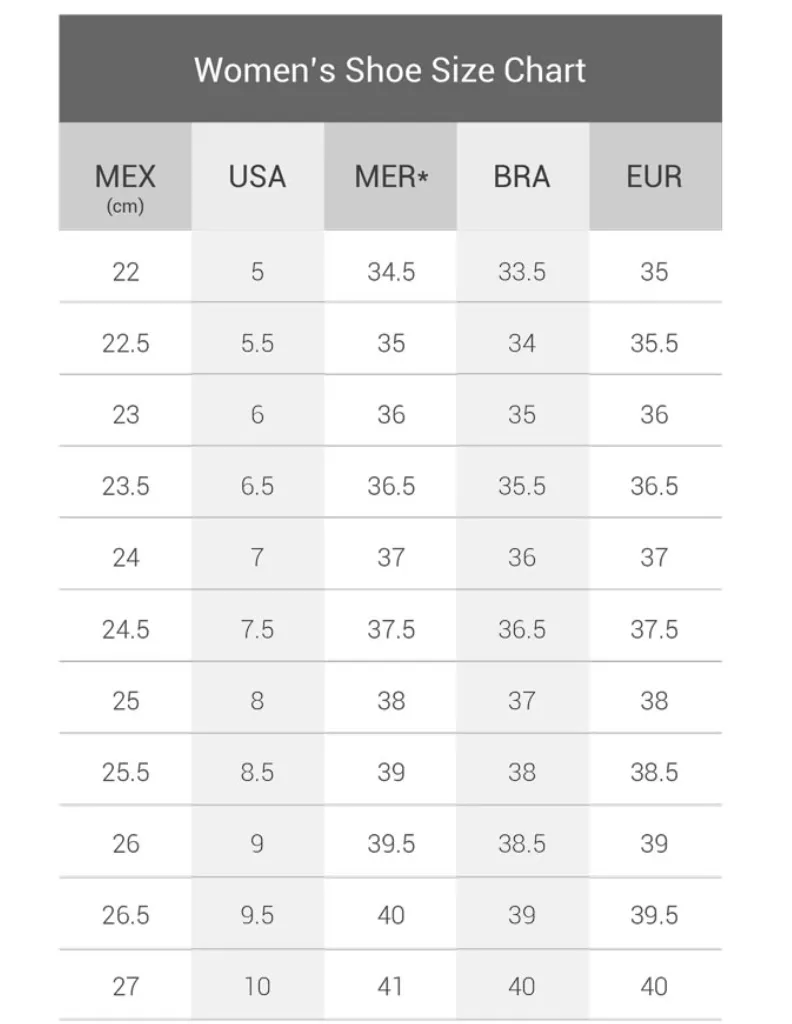Click USA size 10 cell
This screenshot has width=792, height=1024.
(257, 986)
